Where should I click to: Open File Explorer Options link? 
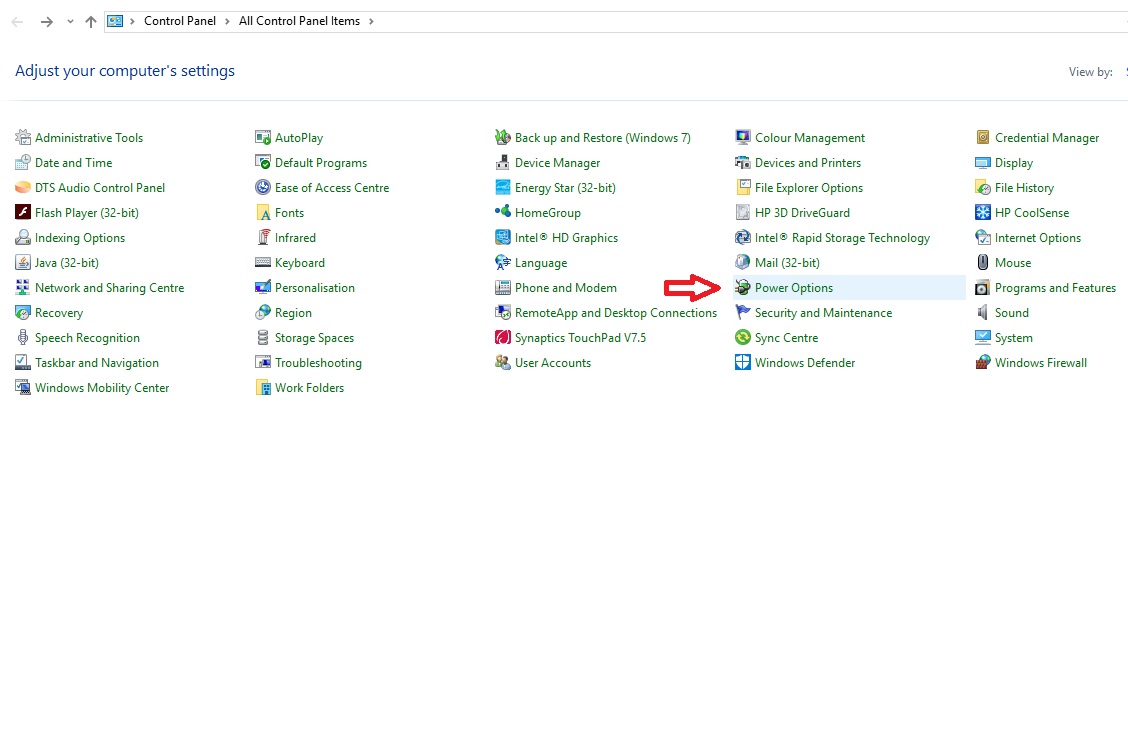coord(809,188)
